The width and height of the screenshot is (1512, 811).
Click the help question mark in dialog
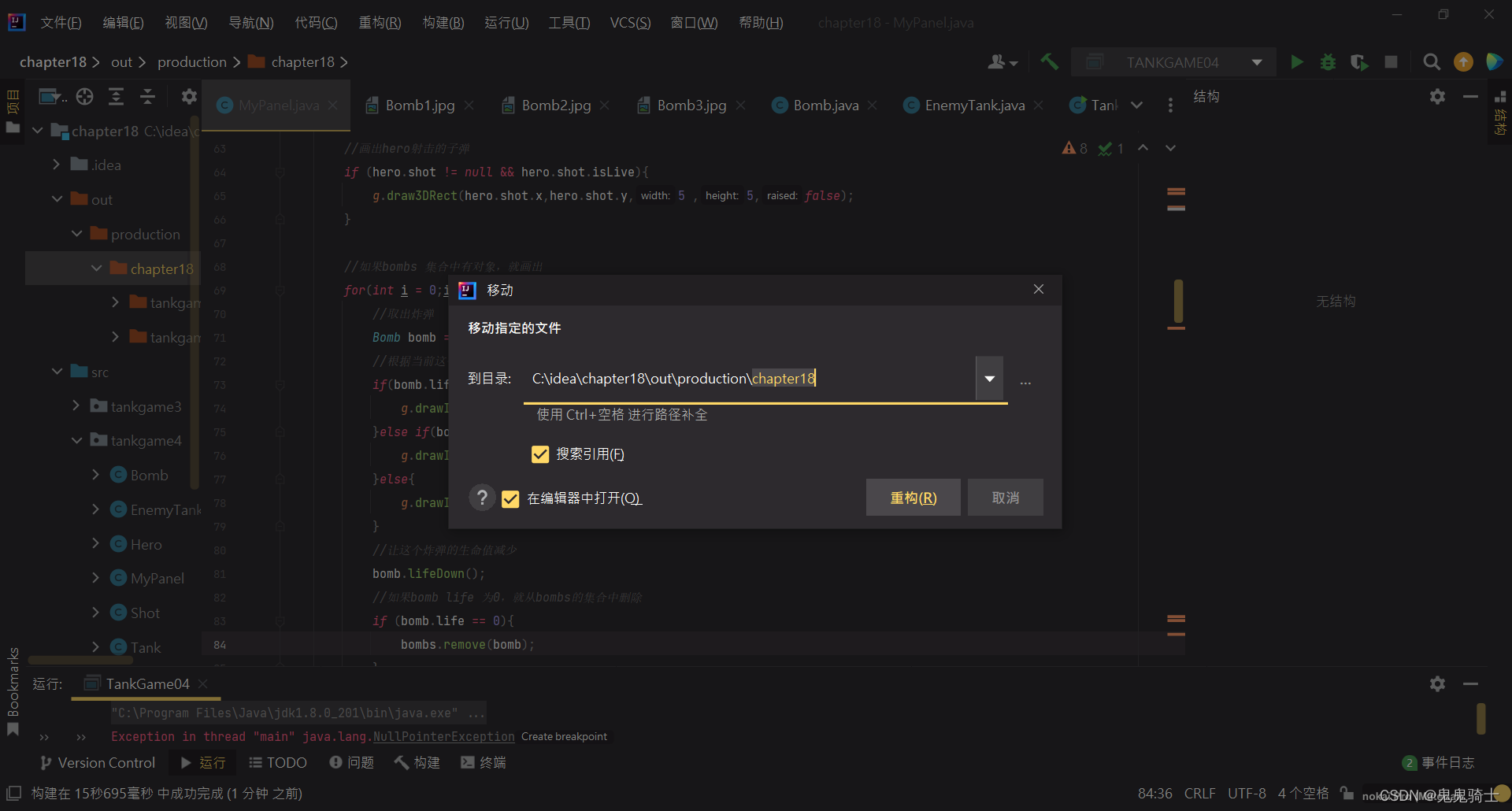pyautogui.click(x=482, y=498)
